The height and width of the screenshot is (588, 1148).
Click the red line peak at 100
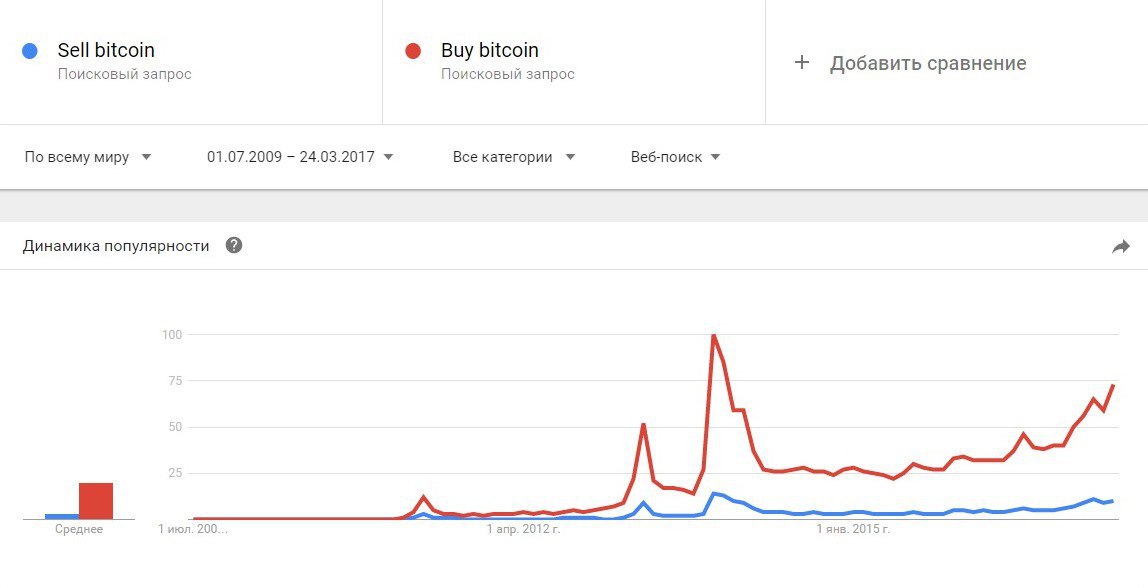(713, 335)
